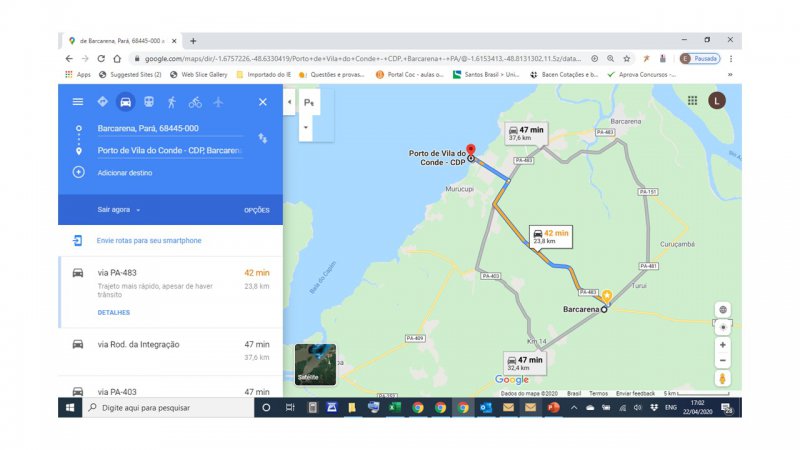Click DETALHES for the PA-483 route
Screen dimensions: 800x450
pyautogui.click(x=114, y=312)
